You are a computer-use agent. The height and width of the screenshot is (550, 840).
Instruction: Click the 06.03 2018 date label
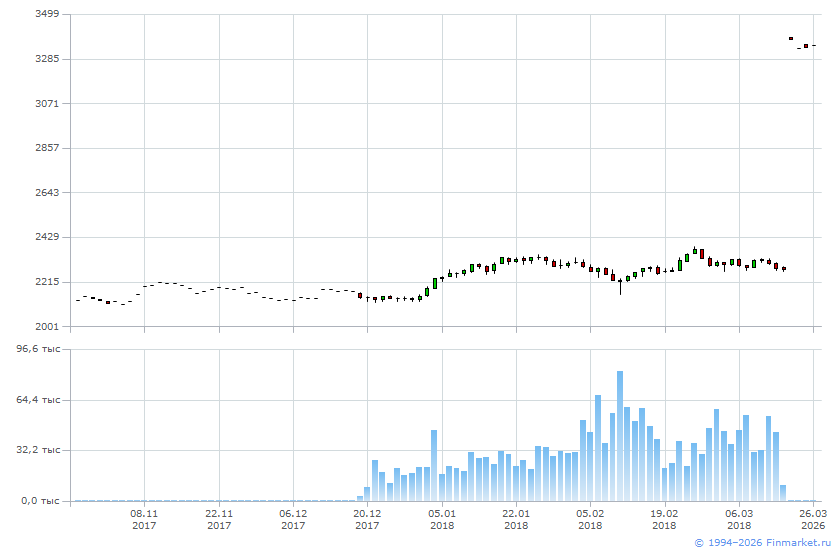tap(739, 518)
